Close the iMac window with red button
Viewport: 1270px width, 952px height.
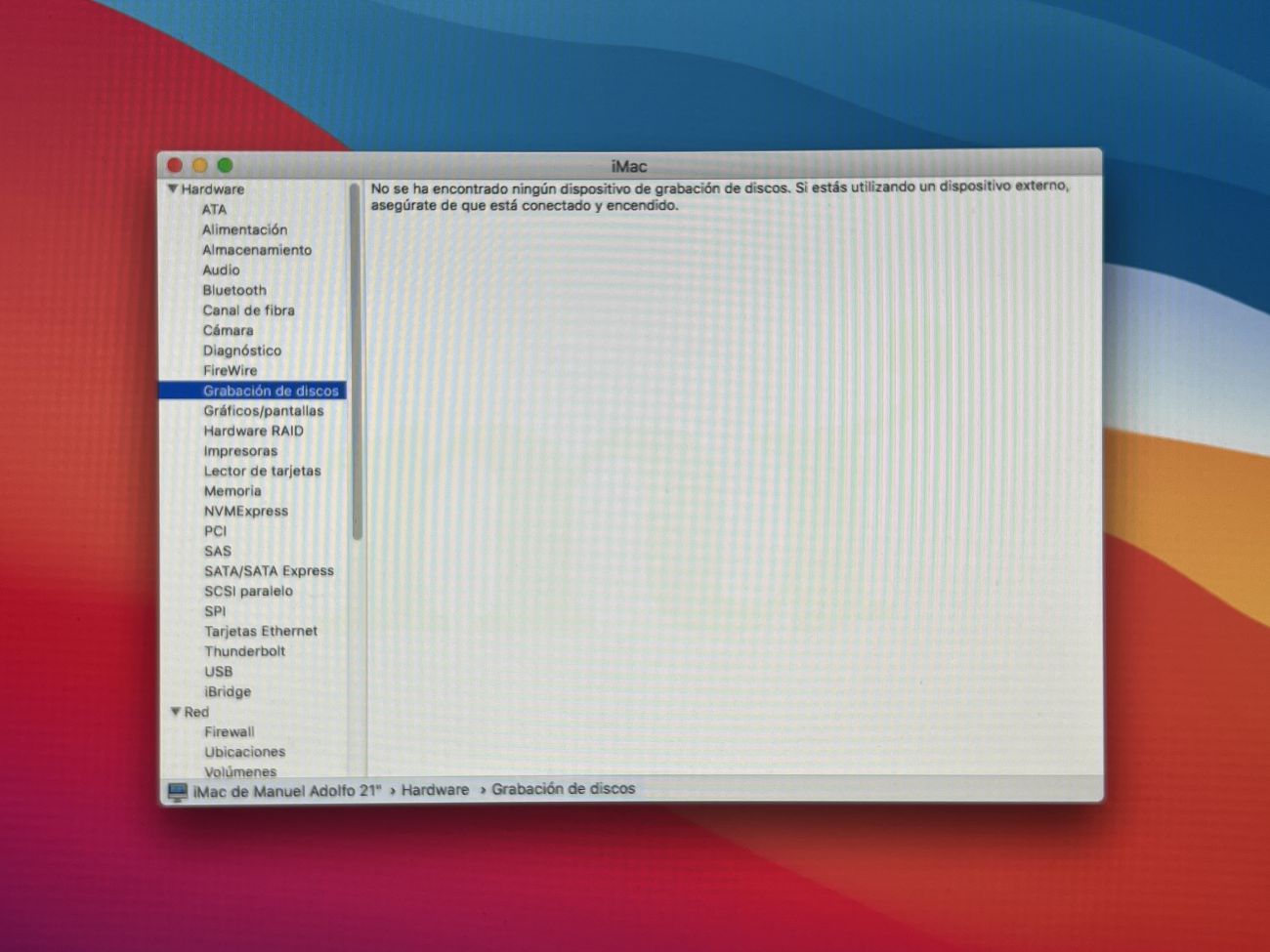click(x=175, y=165)
